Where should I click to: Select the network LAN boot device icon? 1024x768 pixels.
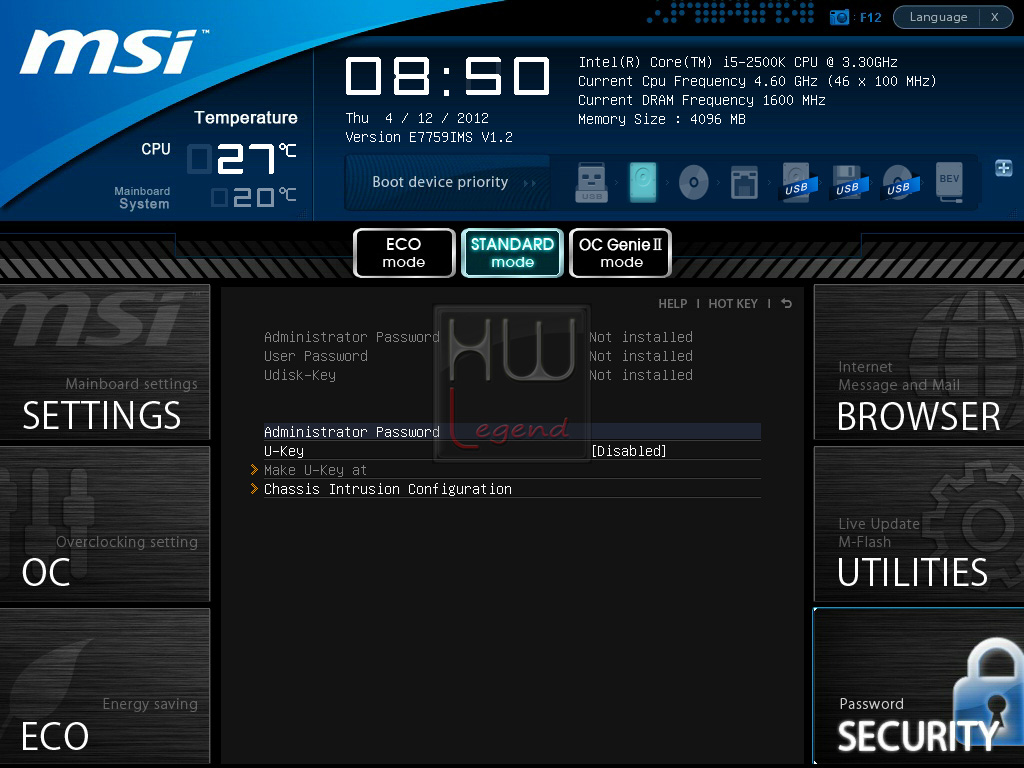(744, 182)
